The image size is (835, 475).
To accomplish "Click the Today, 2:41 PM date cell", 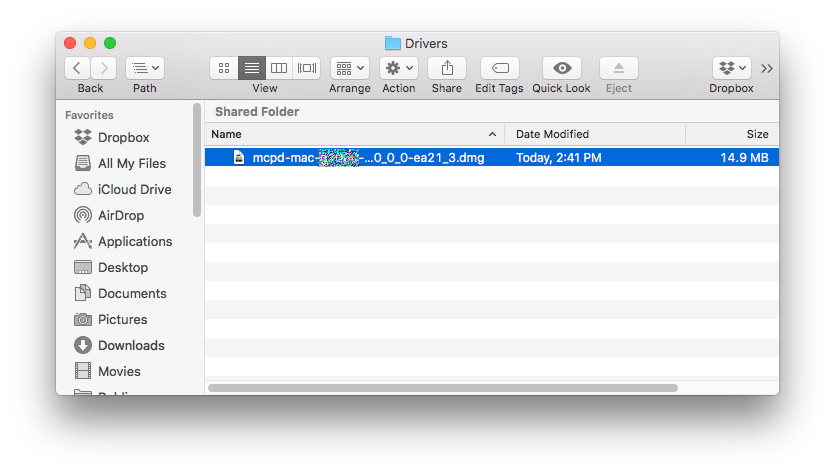I will coord(559,158).
